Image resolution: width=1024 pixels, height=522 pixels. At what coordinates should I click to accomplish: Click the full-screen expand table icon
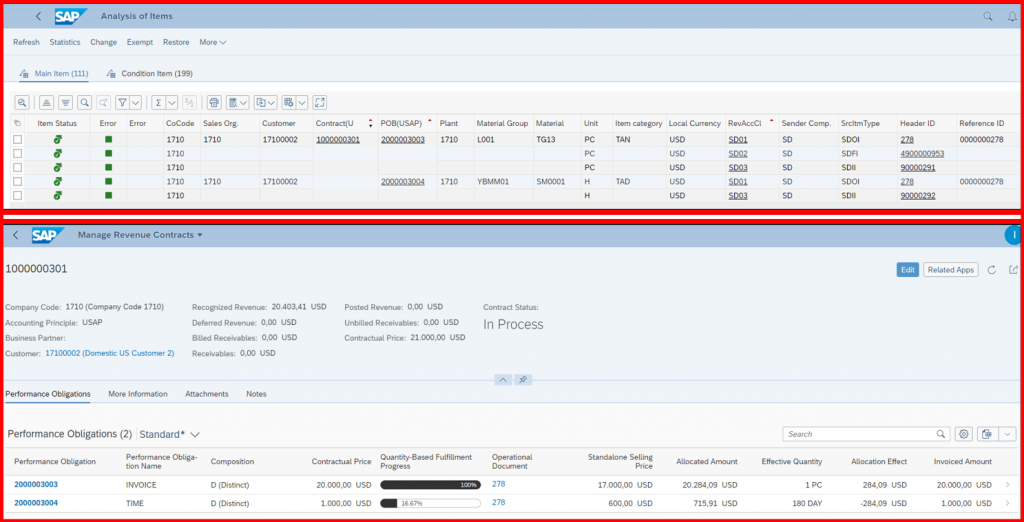pos(319,102)
